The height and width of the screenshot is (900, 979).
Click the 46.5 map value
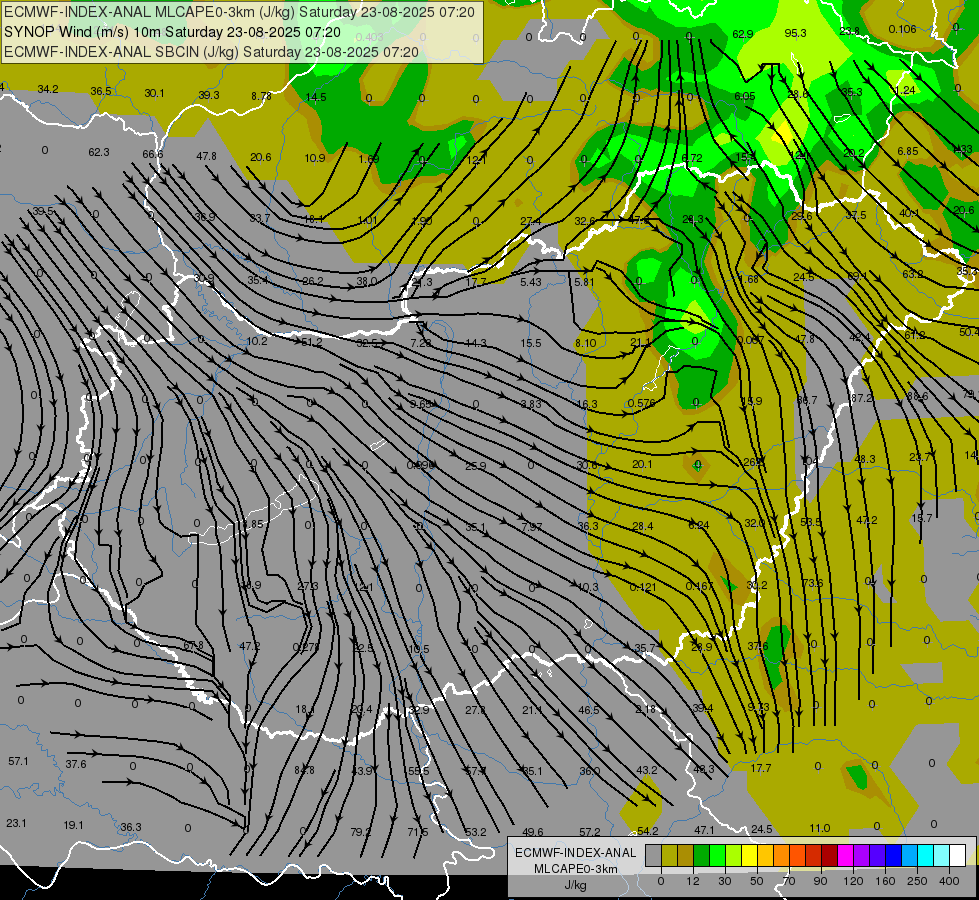pyautogui.click(x=589, y=710)
